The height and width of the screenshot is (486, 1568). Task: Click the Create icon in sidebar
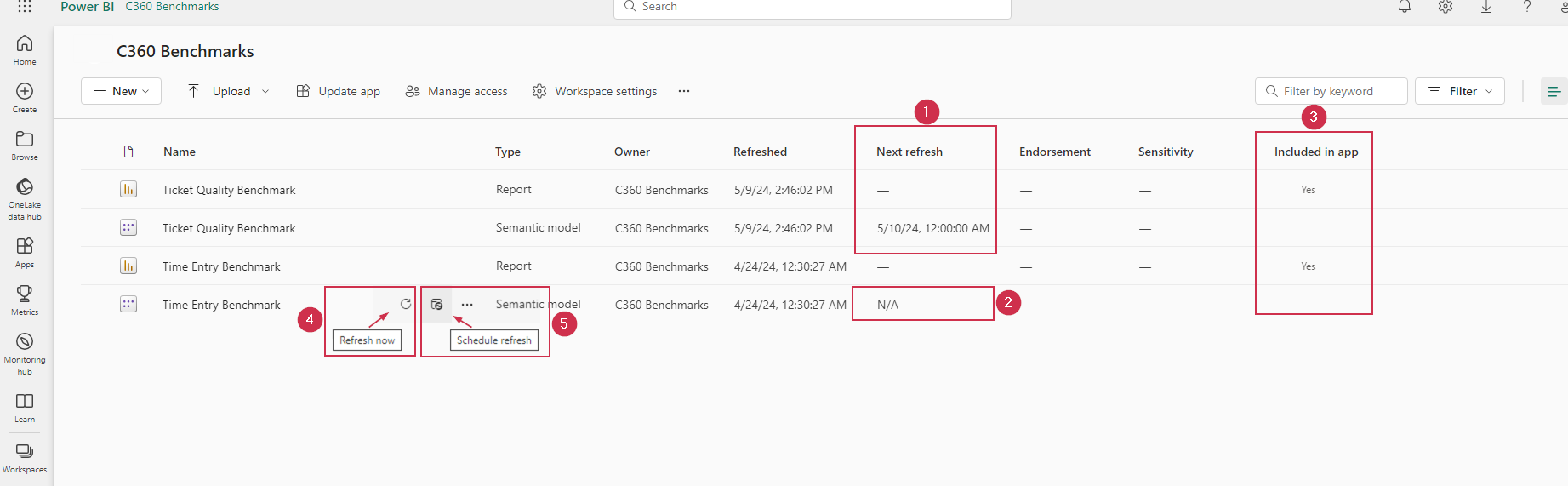pos(25,97)
